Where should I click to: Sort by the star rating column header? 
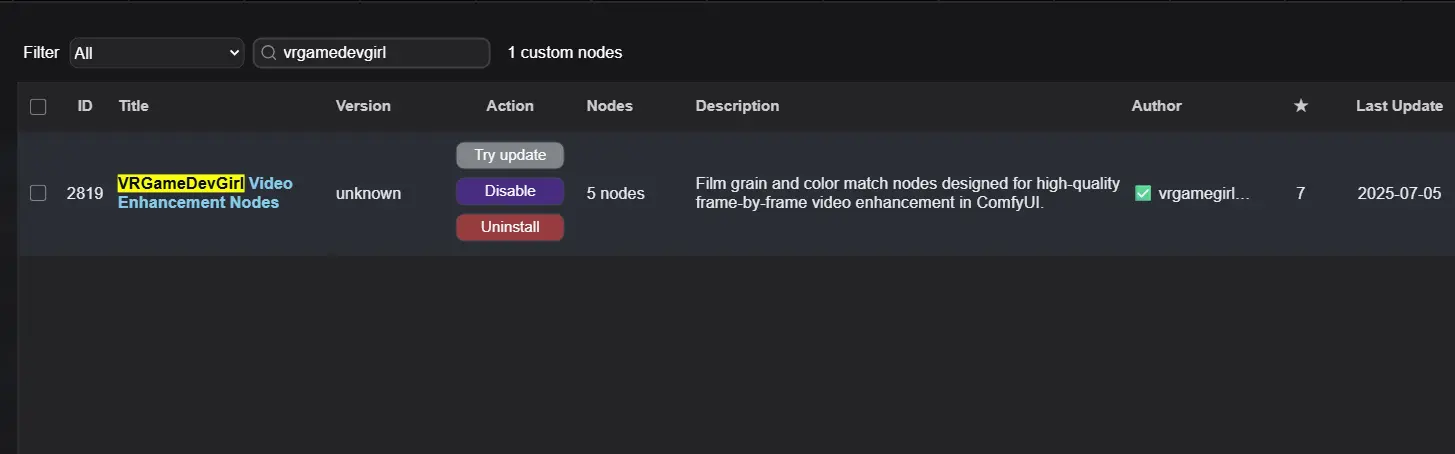[1300, 106]
